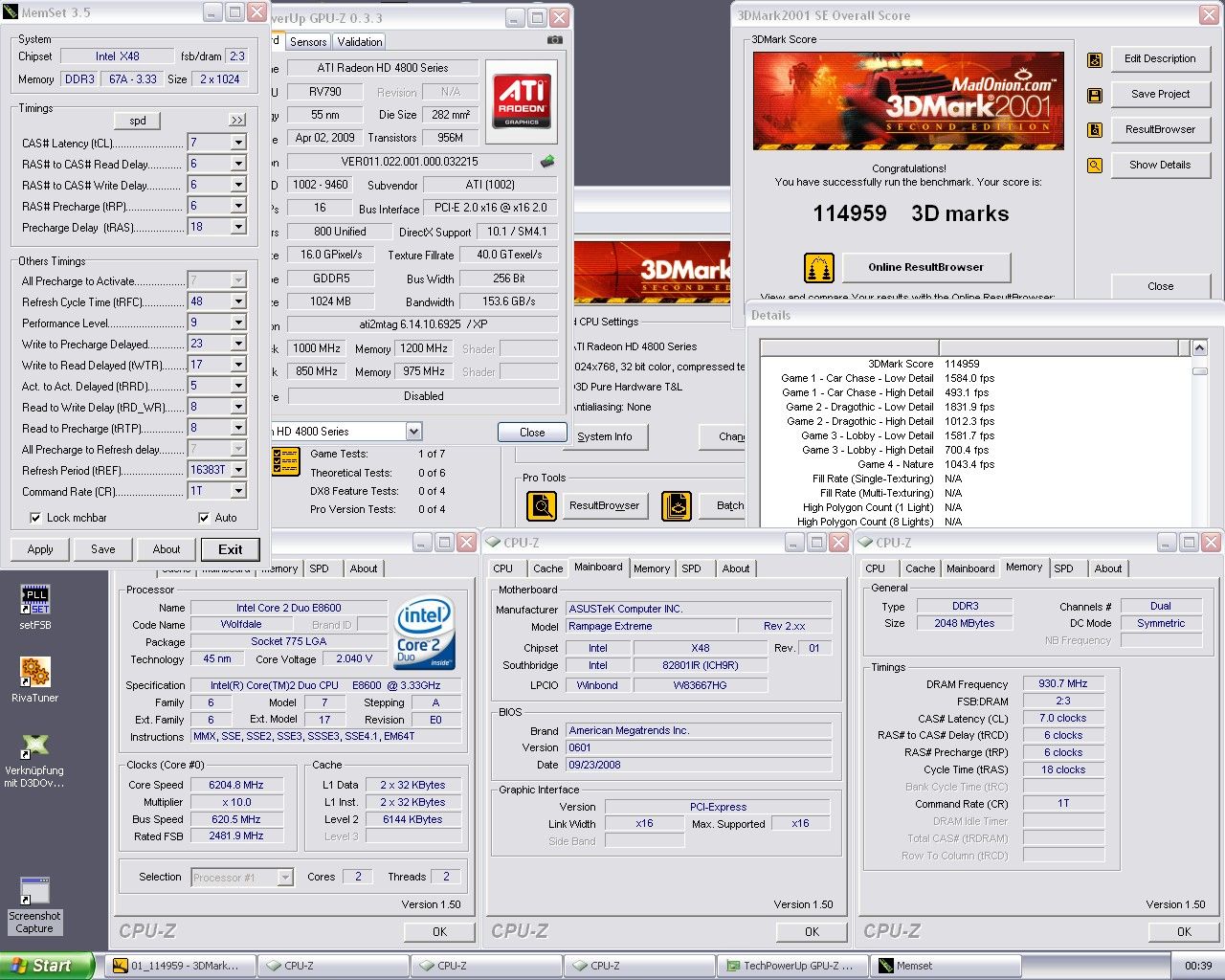Switch to the Sensors tab in GPU-Z
The image size is (1225, 980).
point(308,42)
